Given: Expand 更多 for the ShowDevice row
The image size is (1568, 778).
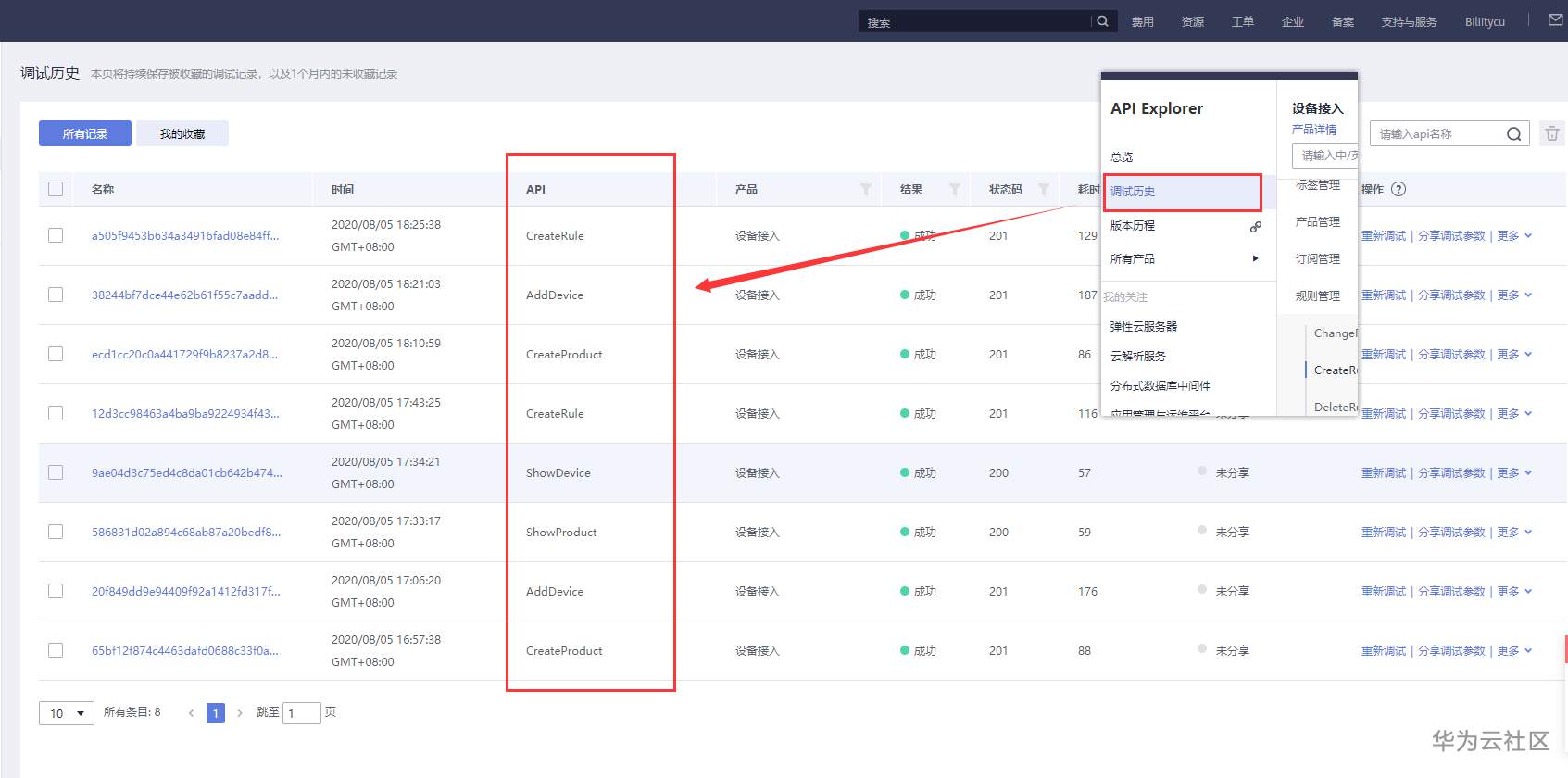Looking at the screenshot, I should 1514,473.
